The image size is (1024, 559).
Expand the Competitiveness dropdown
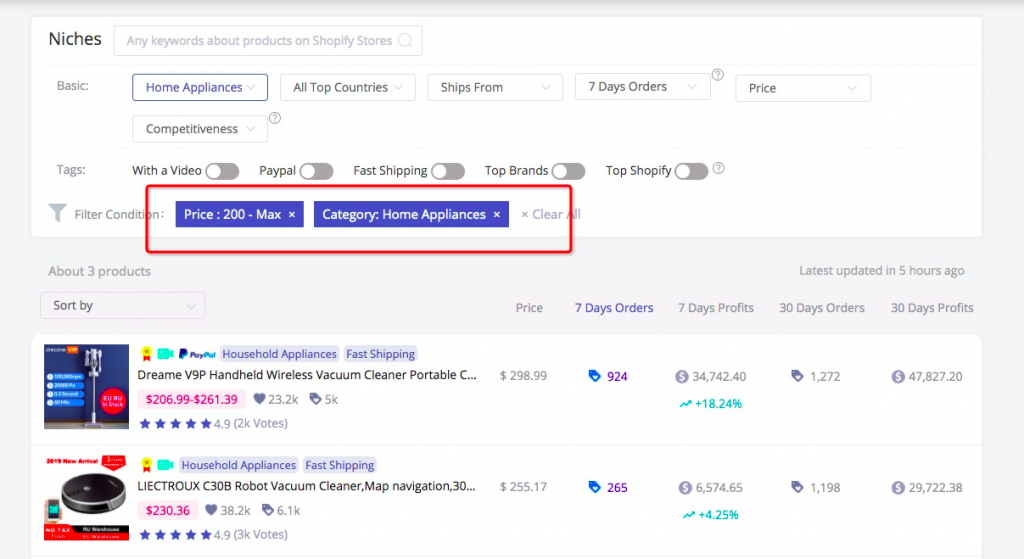pyautogui.click(x=200, y=129)
